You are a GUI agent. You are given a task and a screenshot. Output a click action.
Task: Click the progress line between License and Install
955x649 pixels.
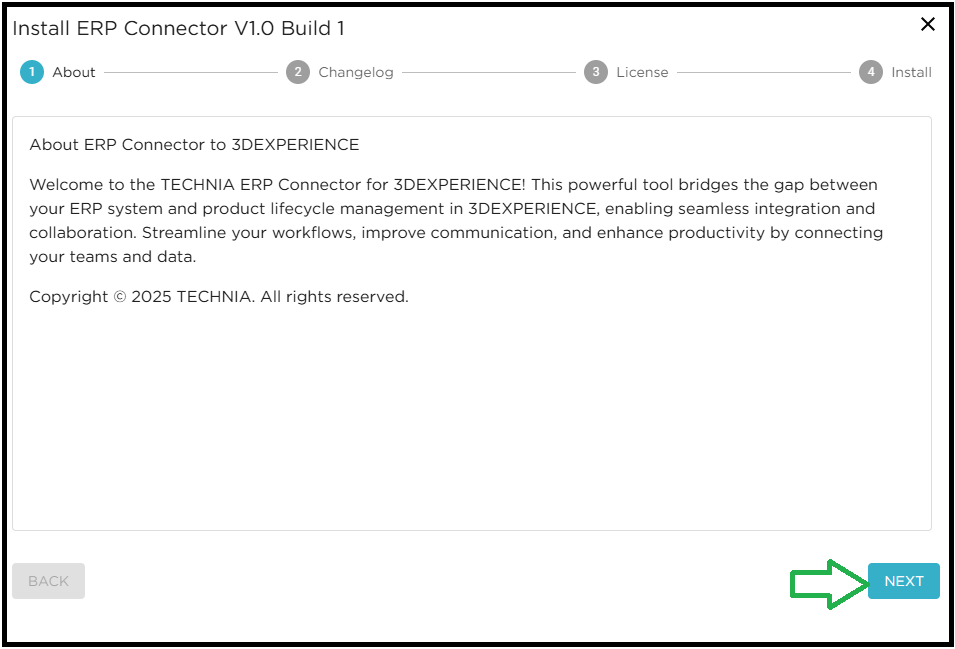(x=763, y=72)
